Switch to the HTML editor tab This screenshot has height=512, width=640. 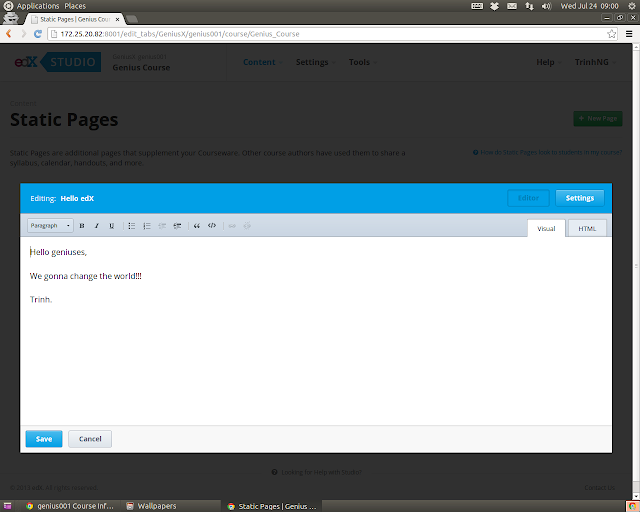[587, 228]
